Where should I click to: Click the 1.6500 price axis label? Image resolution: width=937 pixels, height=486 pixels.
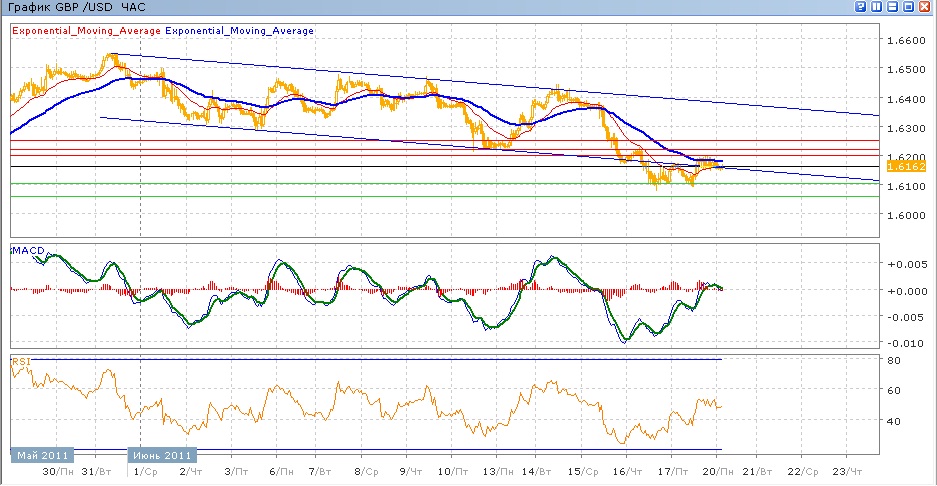[x=906, y=69]
